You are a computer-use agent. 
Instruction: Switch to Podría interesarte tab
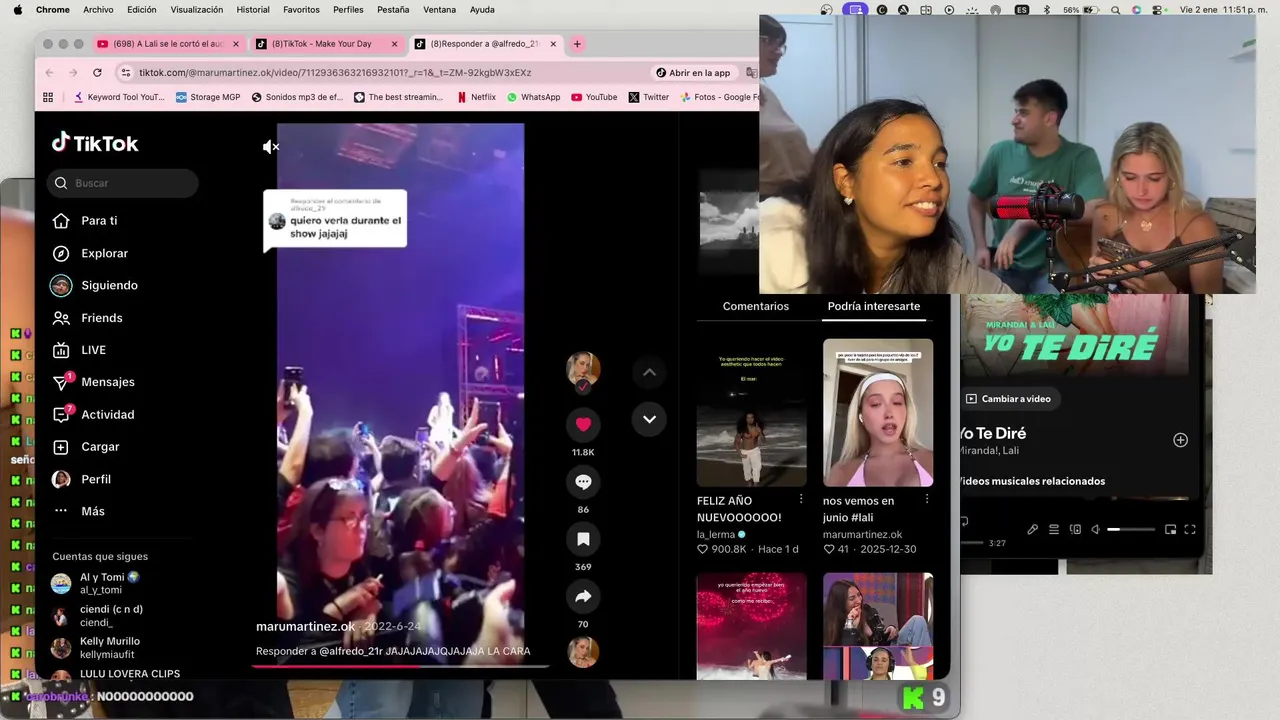point(874,306)
